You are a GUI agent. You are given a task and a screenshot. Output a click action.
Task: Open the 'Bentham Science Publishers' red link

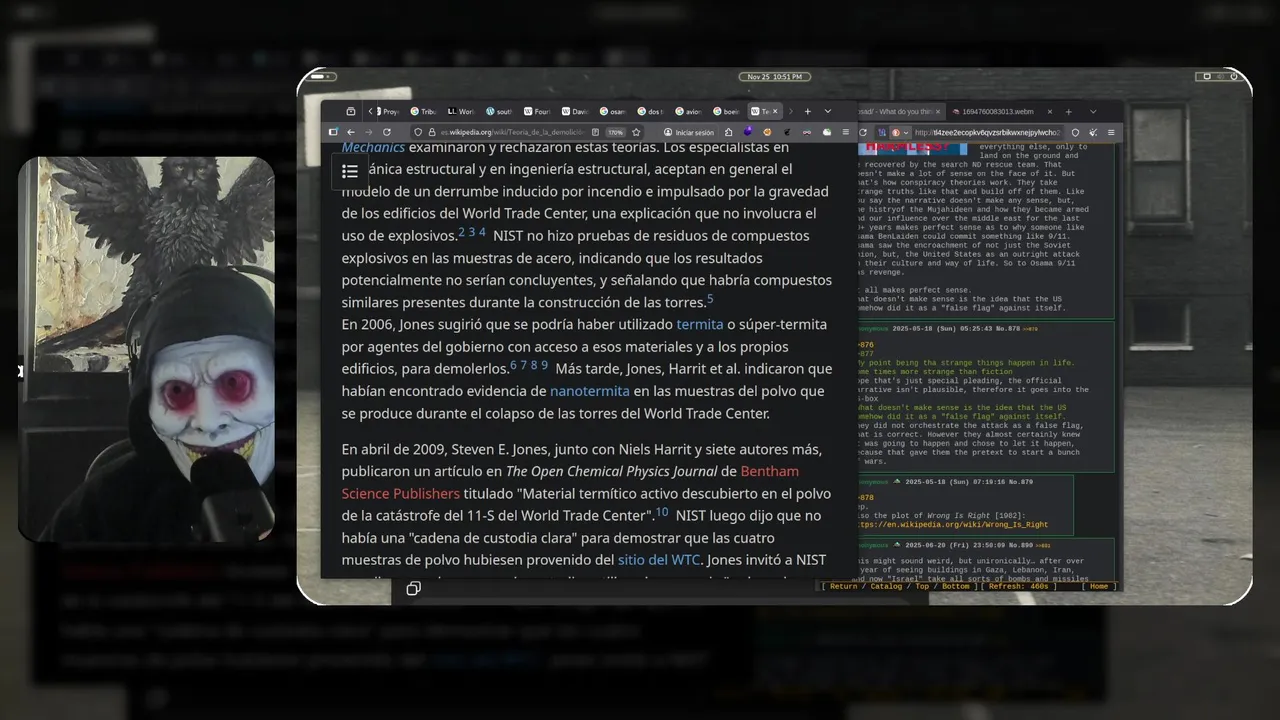point(570,482)
